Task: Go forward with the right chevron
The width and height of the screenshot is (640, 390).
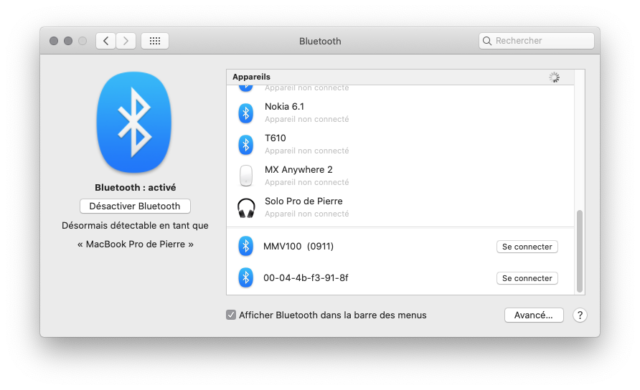Action: (x=126, y=41)
